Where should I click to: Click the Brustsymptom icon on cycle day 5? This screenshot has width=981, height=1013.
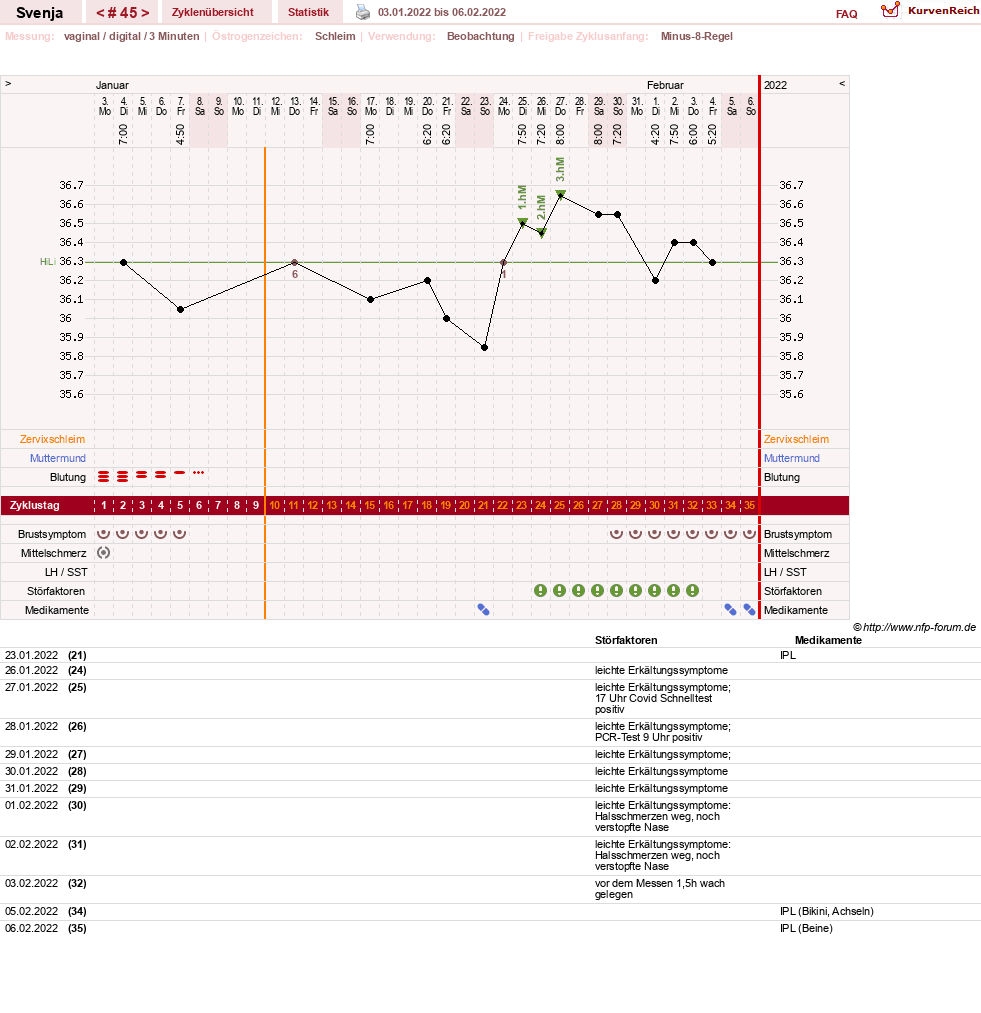(x=180, y=534)
